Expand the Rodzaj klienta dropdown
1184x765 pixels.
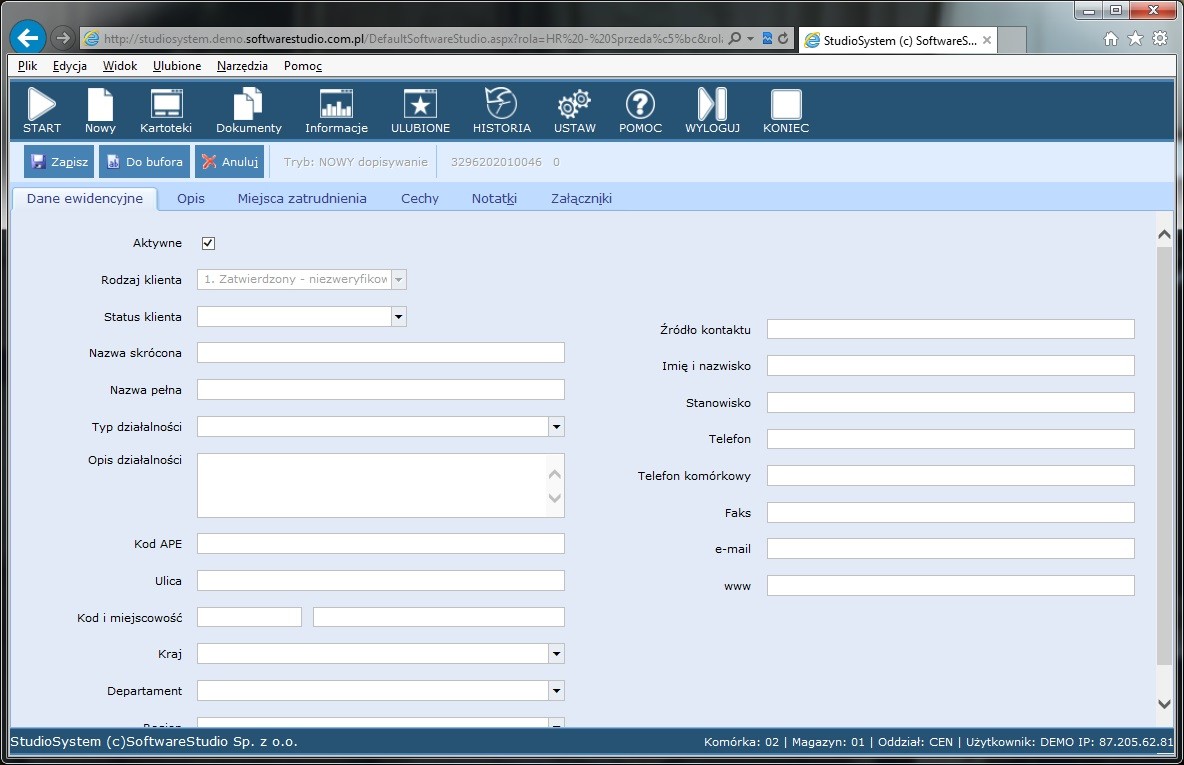pyautogui.click(x=399, y=279)
